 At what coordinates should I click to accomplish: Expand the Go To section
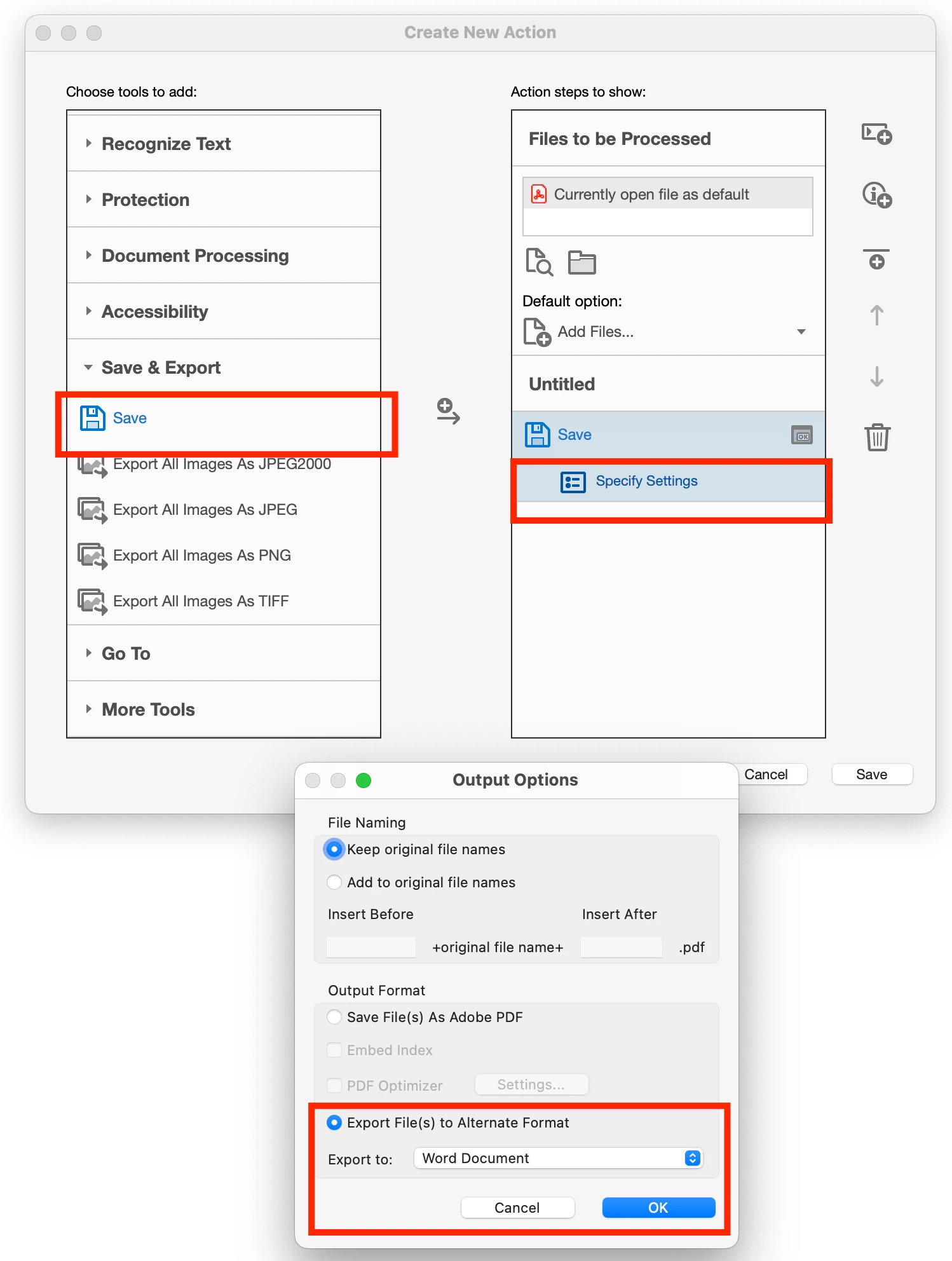point(89,653)
